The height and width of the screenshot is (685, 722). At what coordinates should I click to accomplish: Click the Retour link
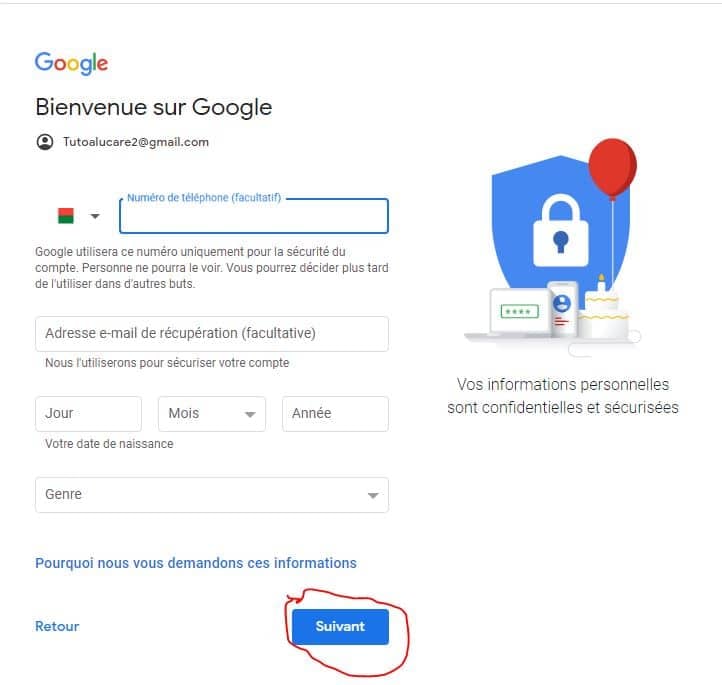(x=57, y=626)
